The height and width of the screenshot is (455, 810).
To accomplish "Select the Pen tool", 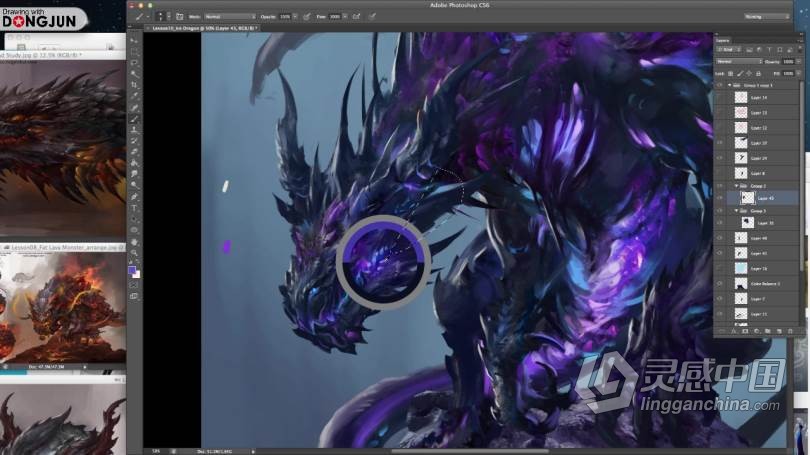I will pyautogui.click(x=134, y=197).
